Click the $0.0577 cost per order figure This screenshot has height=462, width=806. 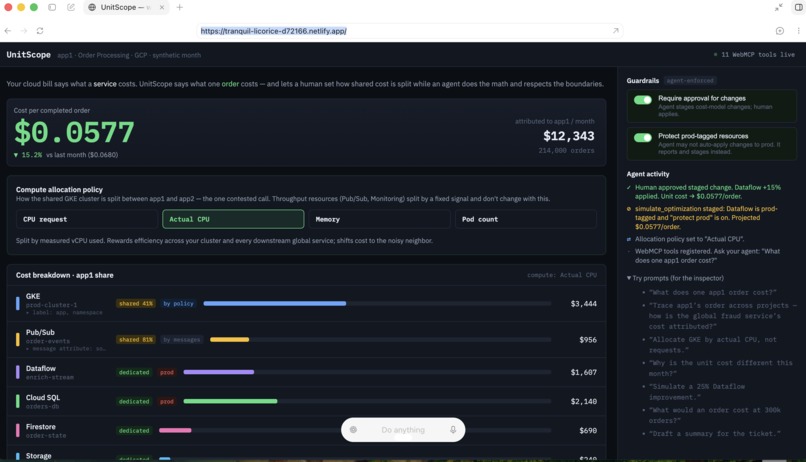pyautogui.click(x=74, y=132)
